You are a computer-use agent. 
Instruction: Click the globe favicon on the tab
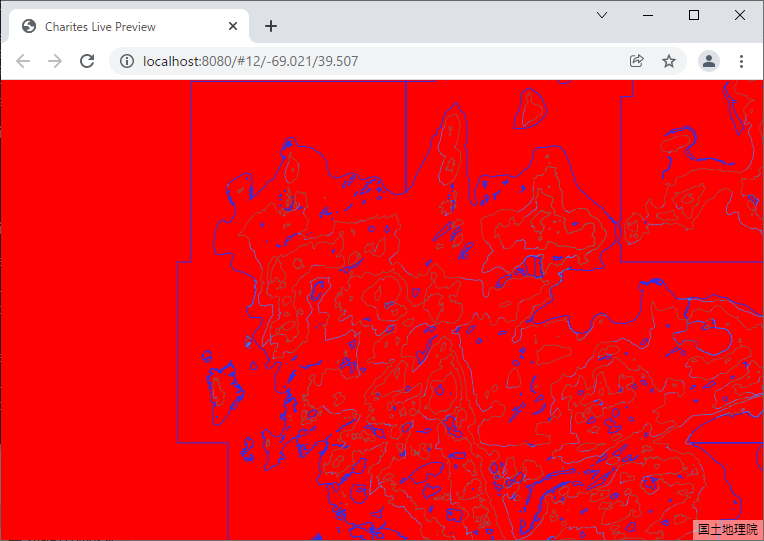29,26
